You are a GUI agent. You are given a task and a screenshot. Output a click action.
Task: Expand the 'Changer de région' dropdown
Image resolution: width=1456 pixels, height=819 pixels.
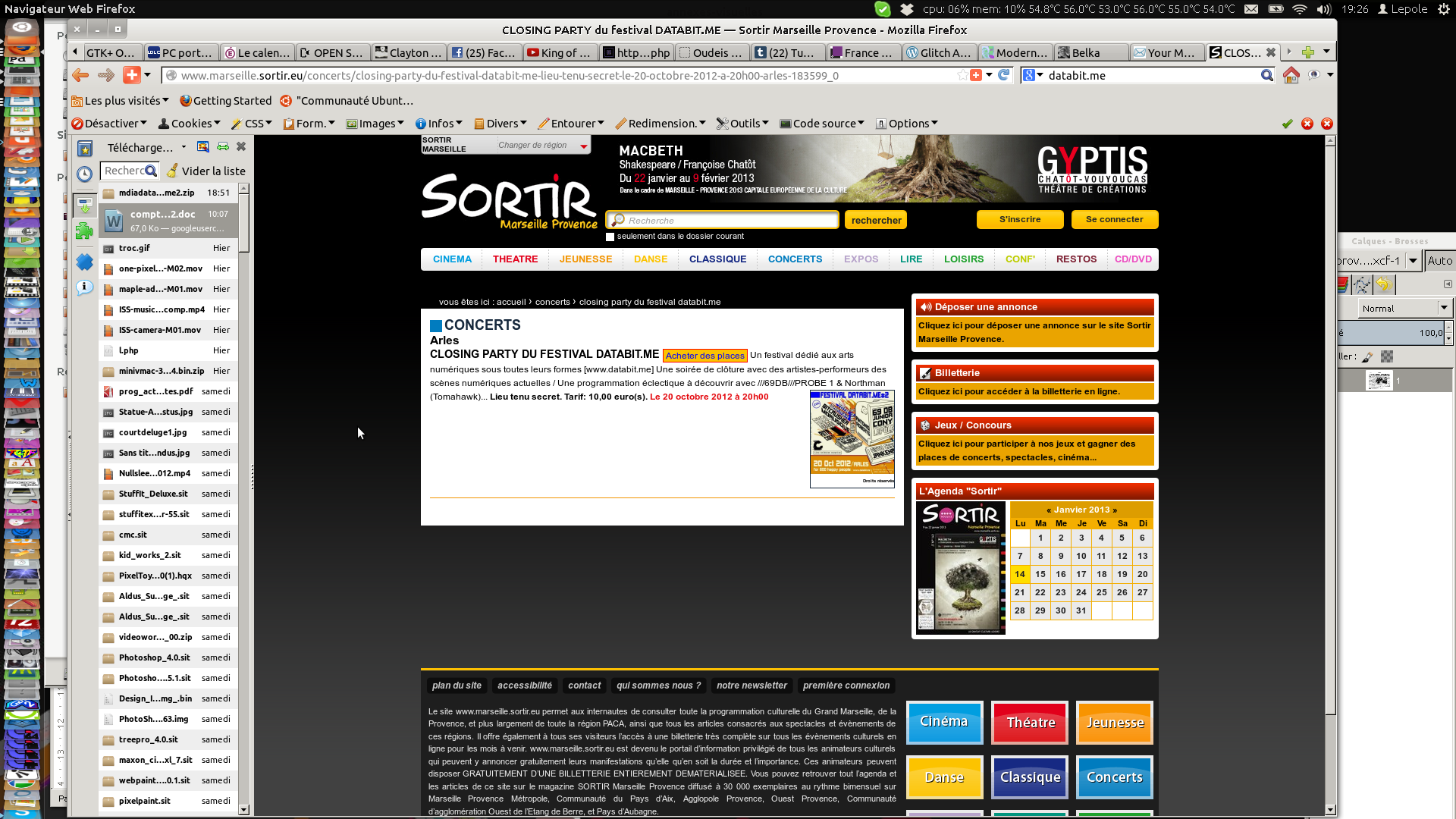pos(582,146)
